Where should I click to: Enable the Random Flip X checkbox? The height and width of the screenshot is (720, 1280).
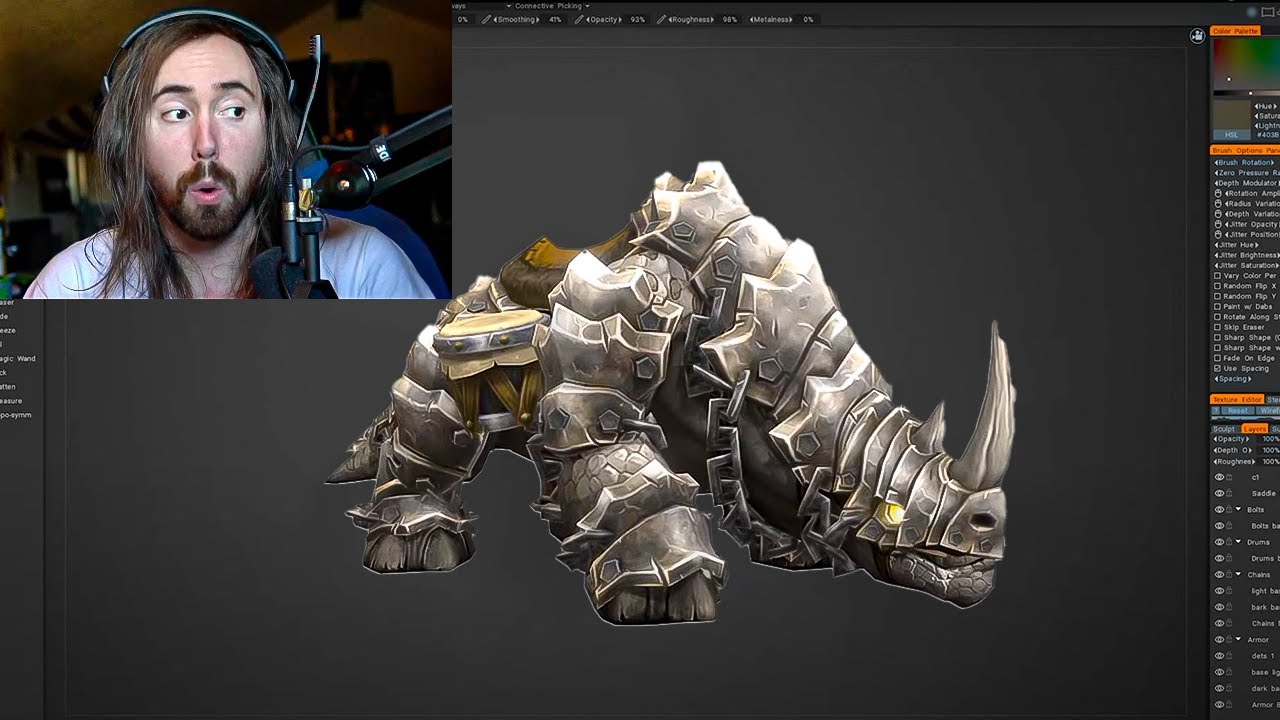[x=1218, y=286]
